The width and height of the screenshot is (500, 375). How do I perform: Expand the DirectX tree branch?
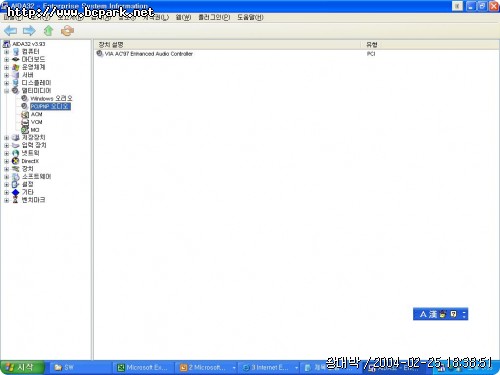point(6,161)
